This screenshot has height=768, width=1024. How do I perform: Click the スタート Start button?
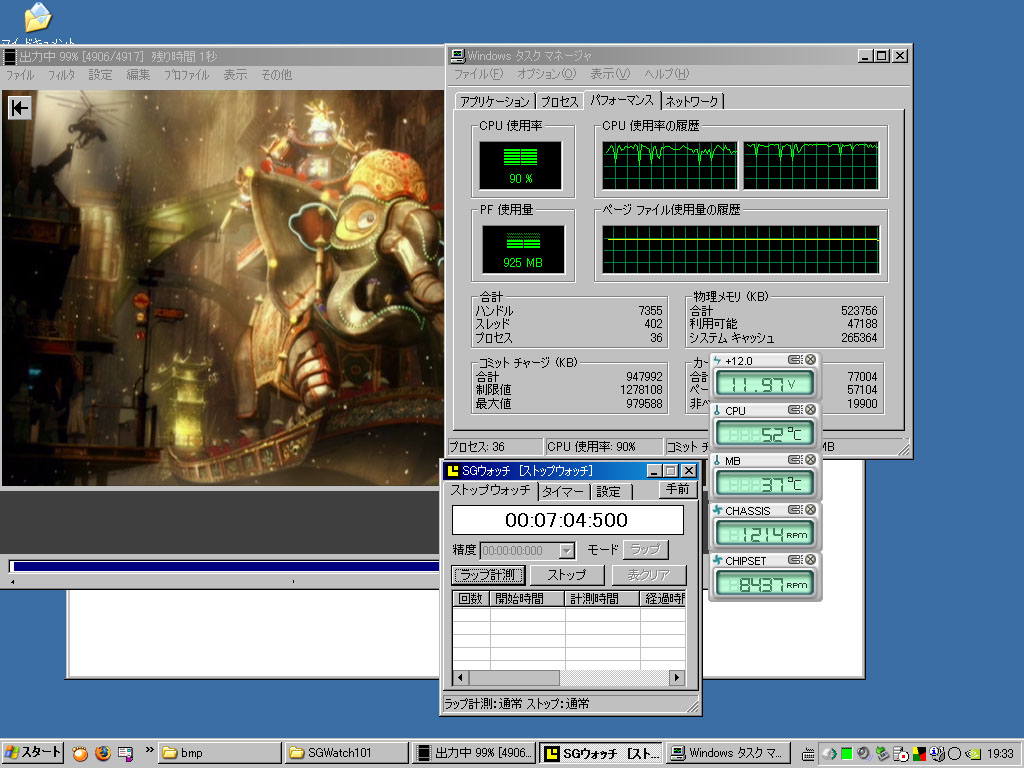coord(33,752)
